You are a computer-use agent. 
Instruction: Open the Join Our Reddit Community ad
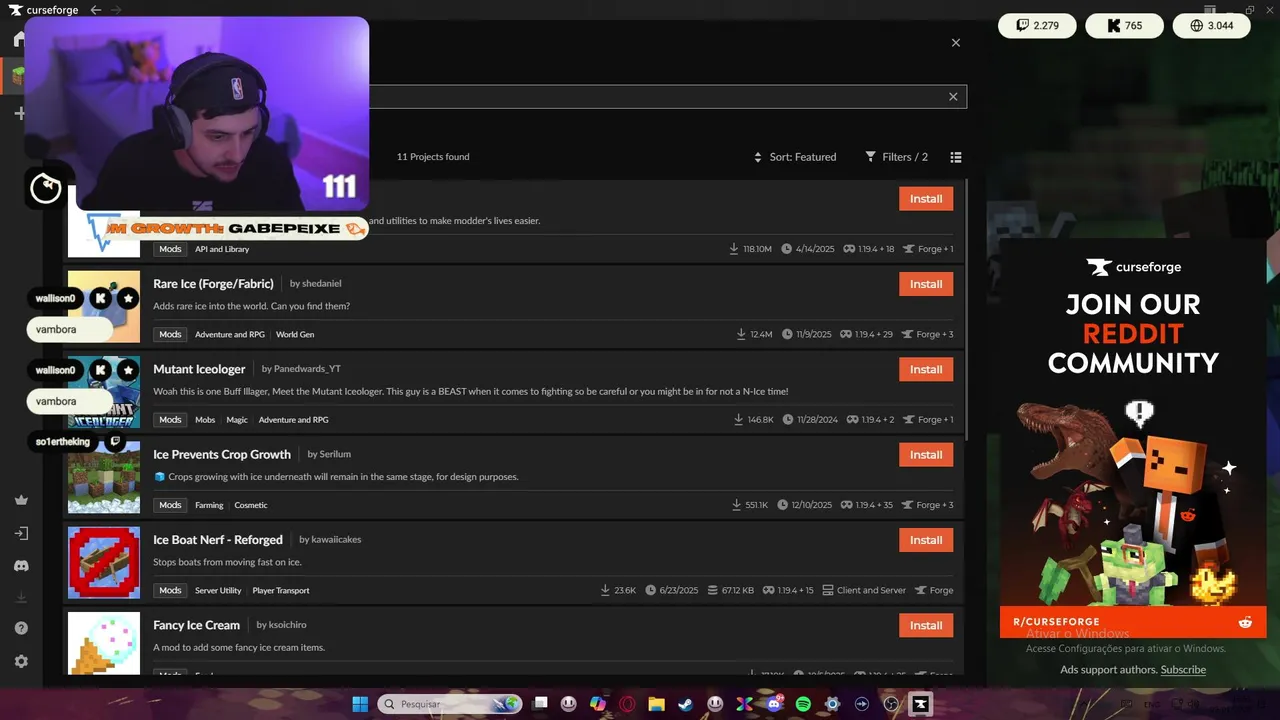tap(1133, 440)
